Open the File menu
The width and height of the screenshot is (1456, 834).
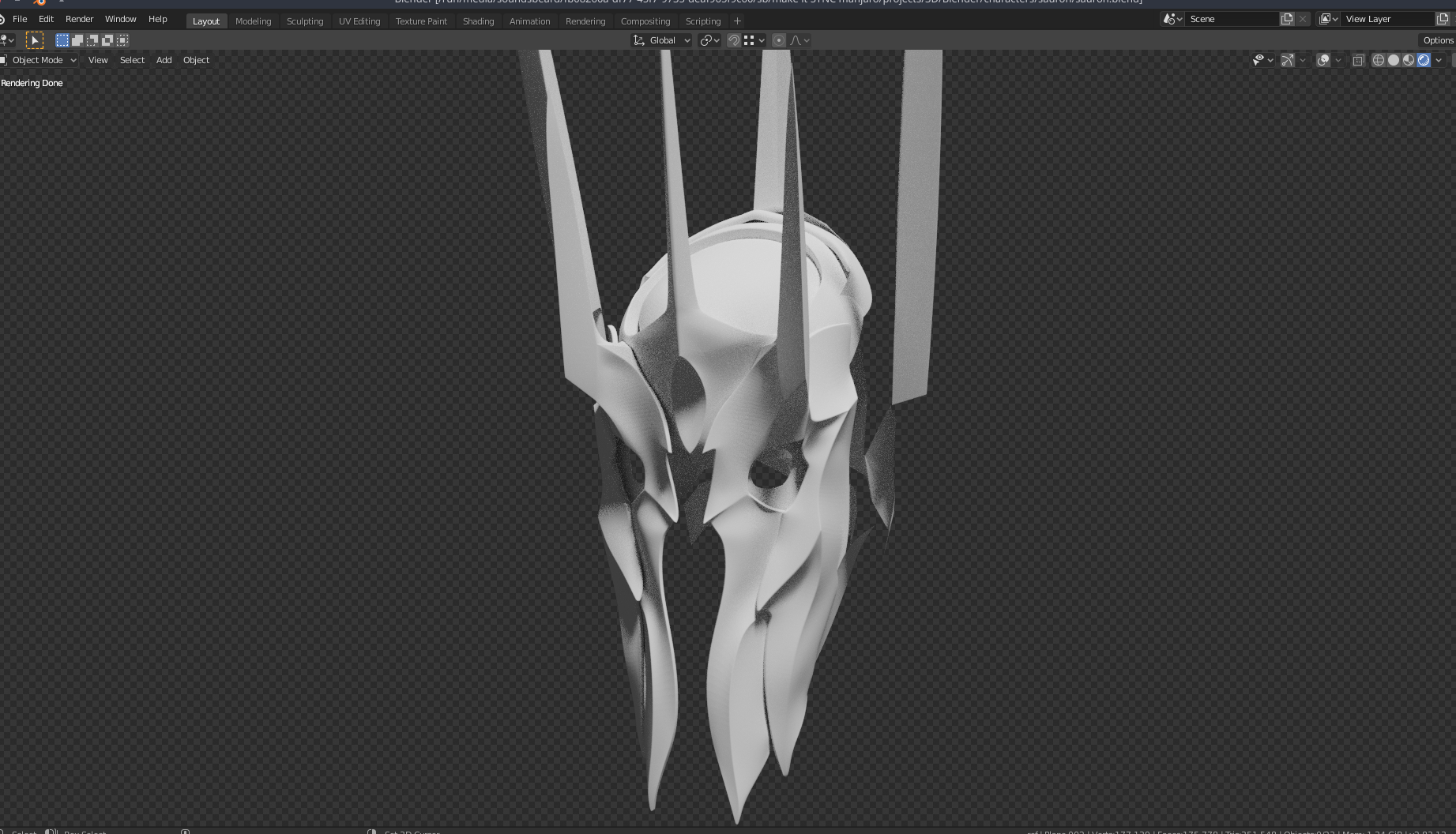tap(20, 19)
